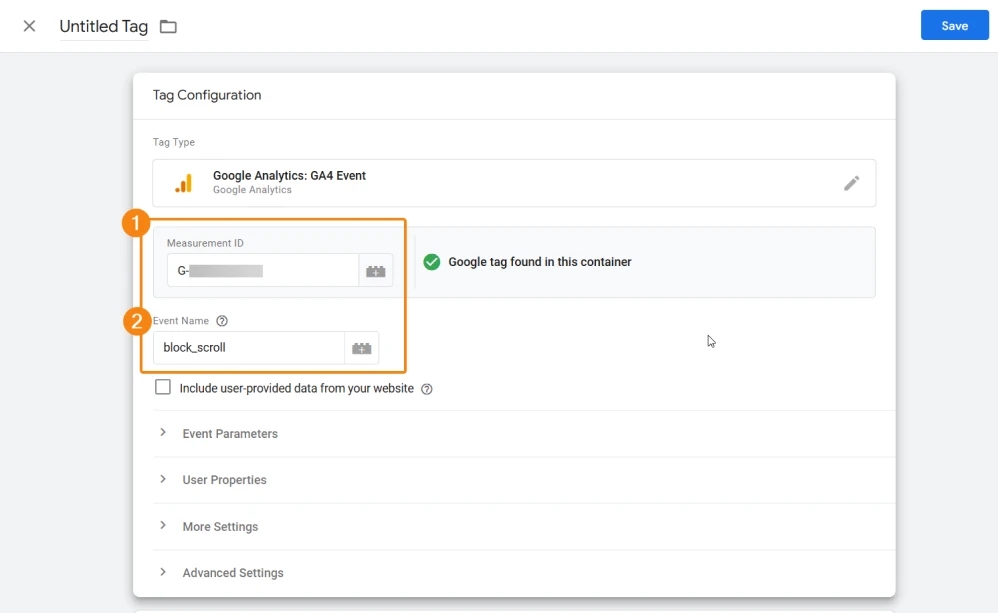Insert variable for Measurement ID
This screenshot has height=613, width=998.
point(376,271)
